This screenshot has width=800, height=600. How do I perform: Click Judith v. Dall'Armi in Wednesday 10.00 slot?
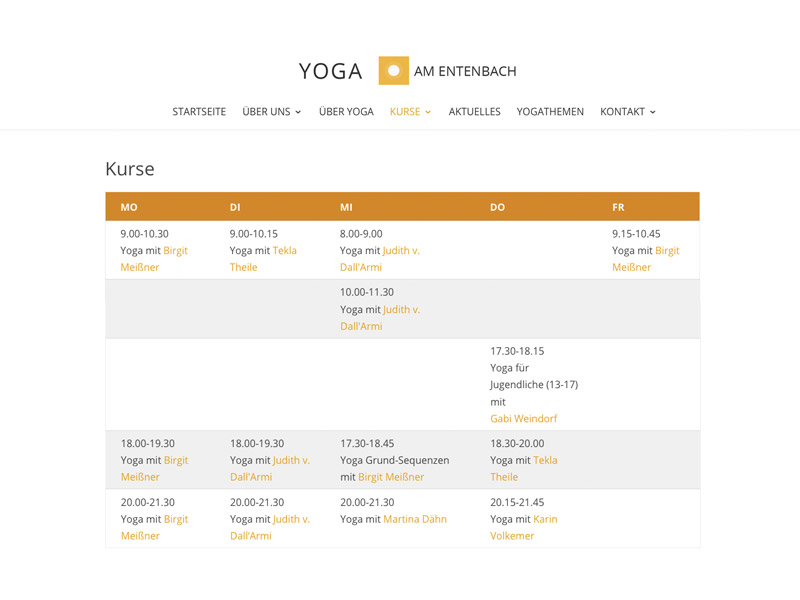380,318
